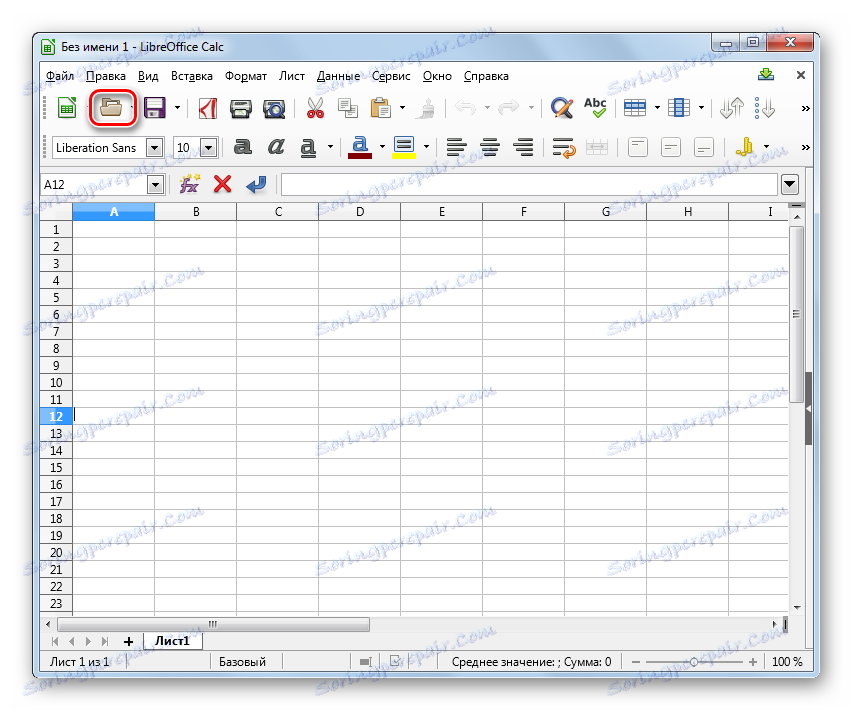This screenshot has width=853, height=711.
Task: Add a new sheet with plus button
Action: pyautogui.click(x=128, y=641)
